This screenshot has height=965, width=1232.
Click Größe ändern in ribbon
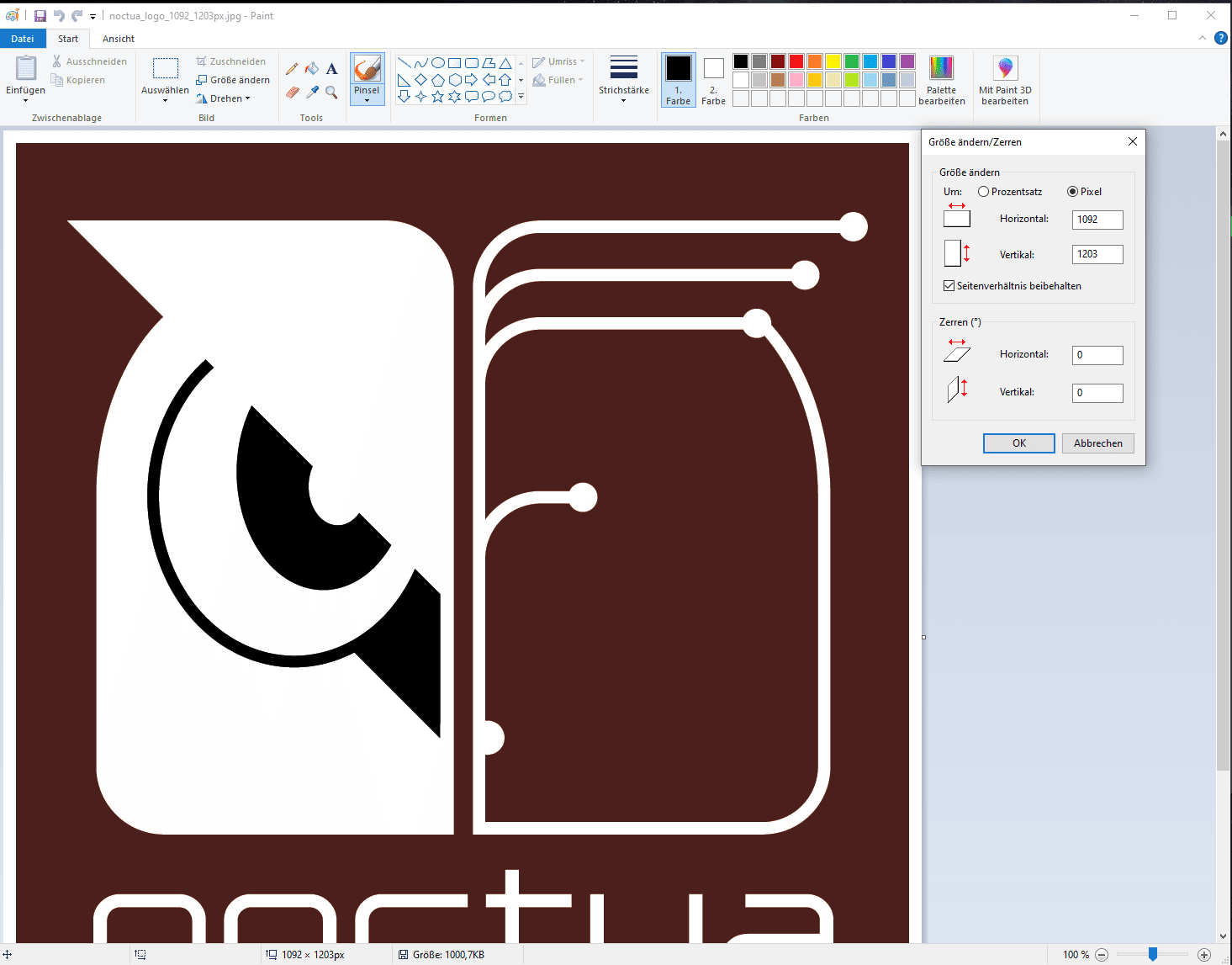(x=233, y=80)
